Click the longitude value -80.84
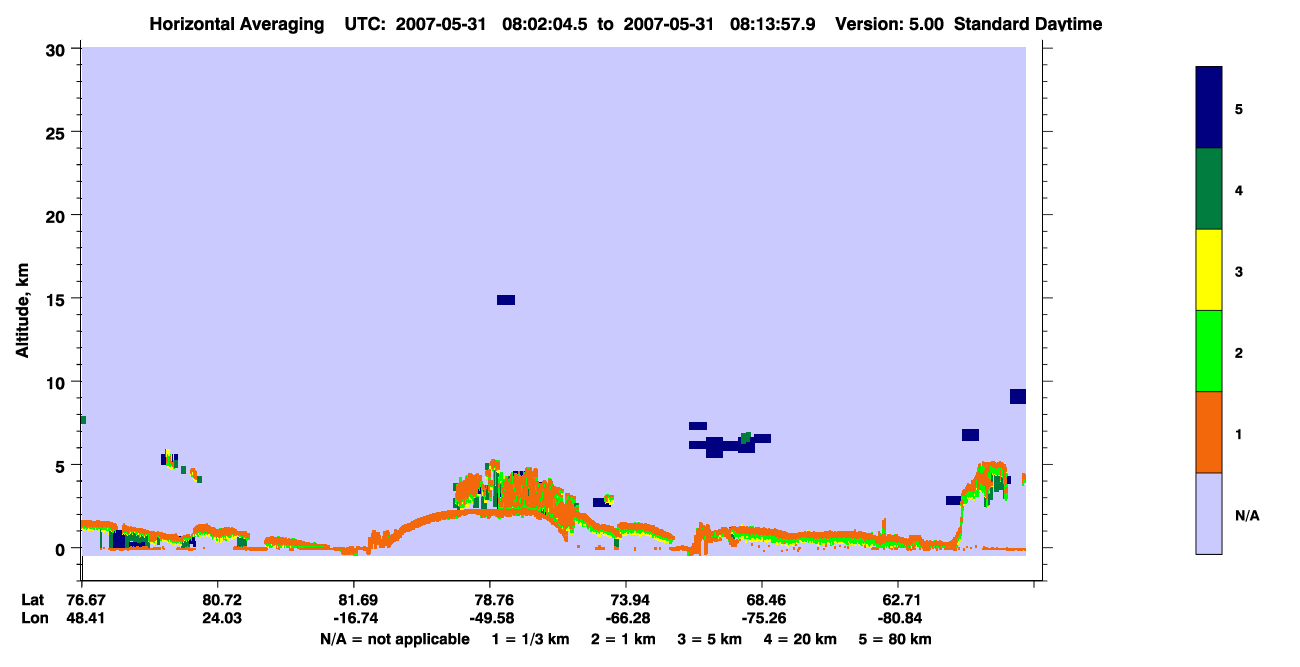The width and height of the screenshot is (1300, 667). pyautogui.click(x=898, y=618)
